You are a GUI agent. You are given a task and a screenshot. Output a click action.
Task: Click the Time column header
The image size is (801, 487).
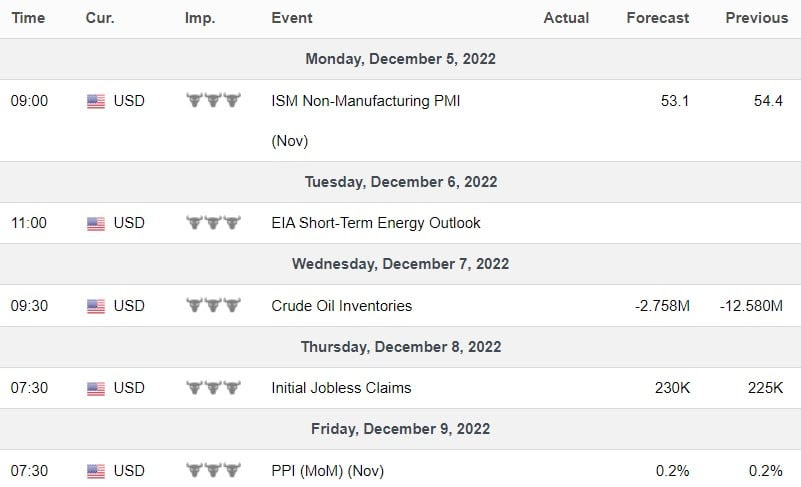tap(28, 18)
